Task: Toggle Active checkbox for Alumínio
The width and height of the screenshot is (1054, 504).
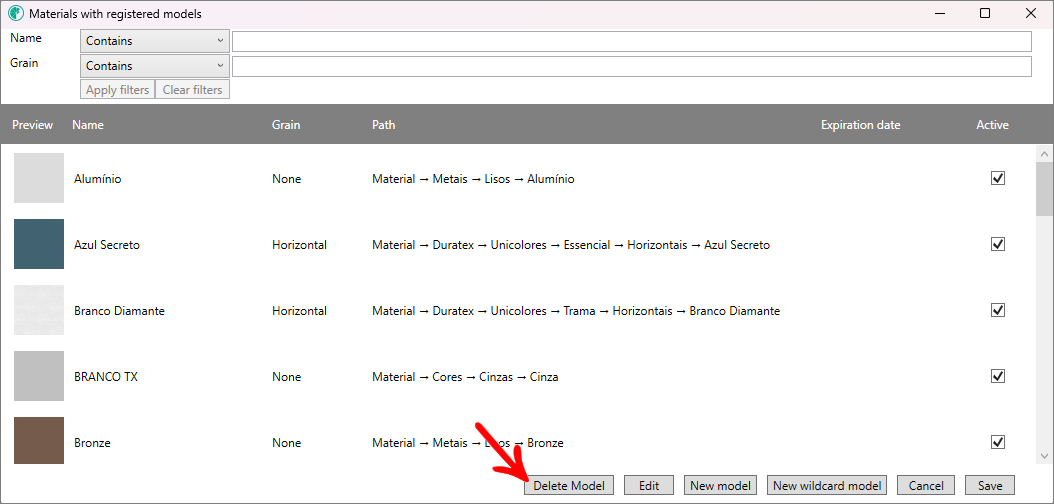Action: [x=998, y=178]
